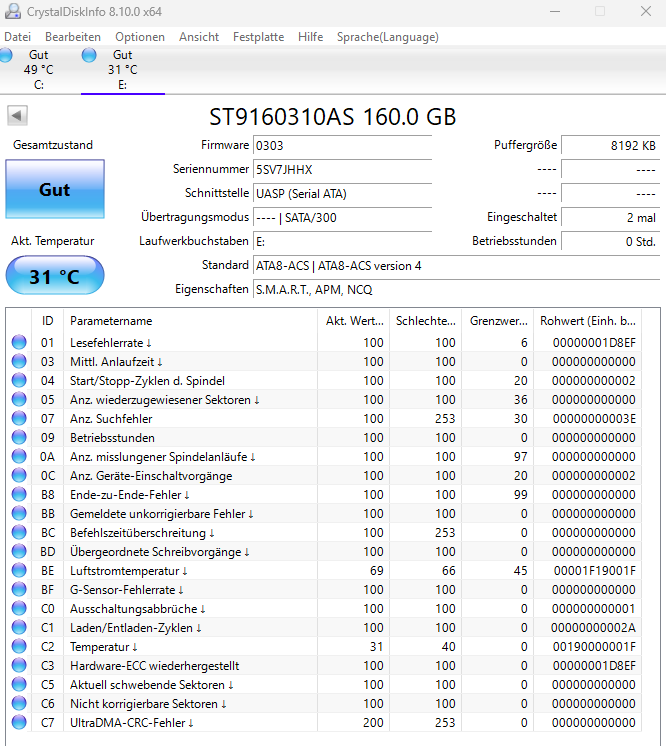
Task: Click status icon of Luftstromtemperatur row
Action: pos(19,570)
